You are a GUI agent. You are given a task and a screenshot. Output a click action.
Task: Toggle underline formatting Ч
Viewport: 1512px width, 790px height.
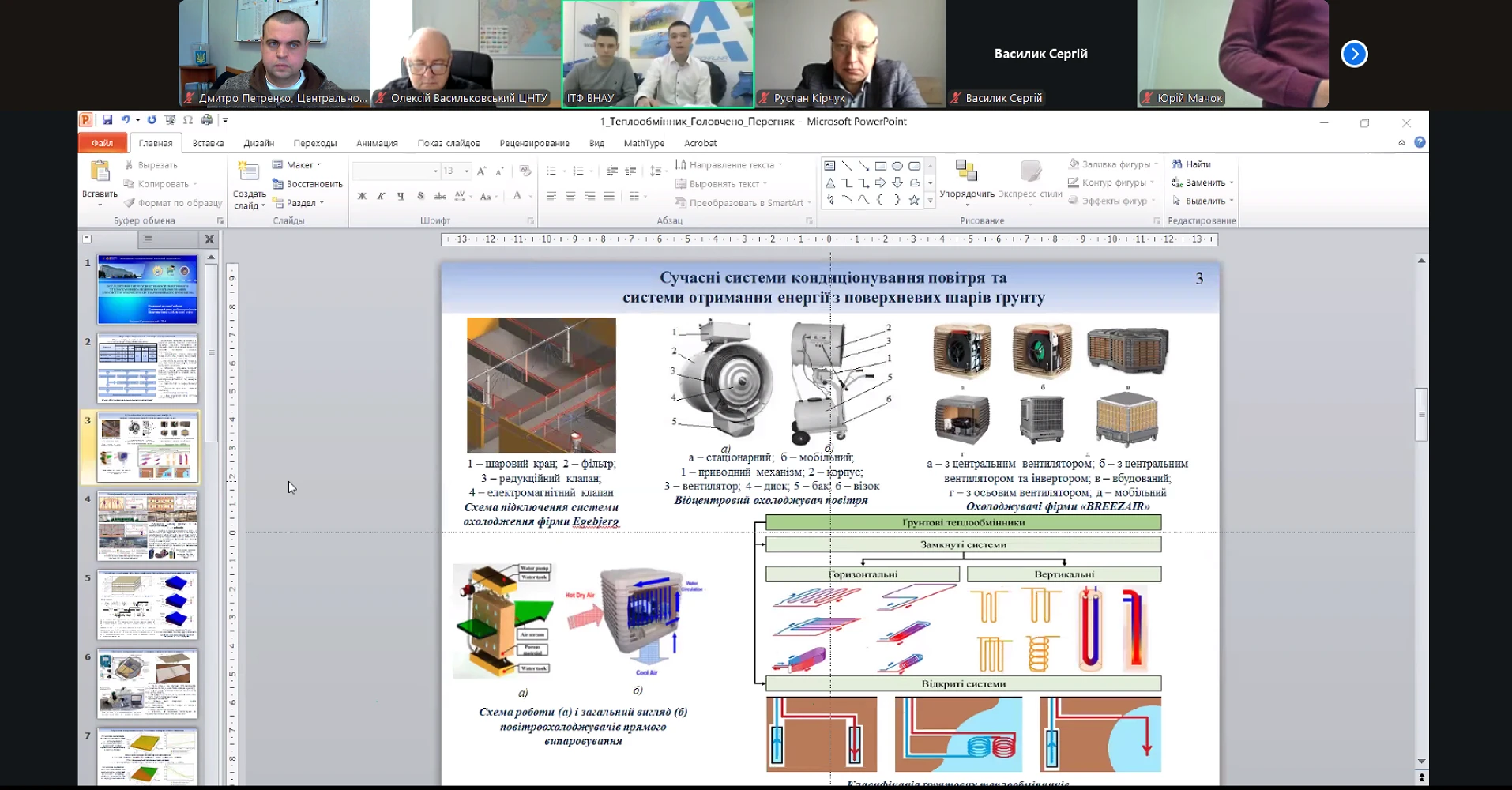point(401,196)
